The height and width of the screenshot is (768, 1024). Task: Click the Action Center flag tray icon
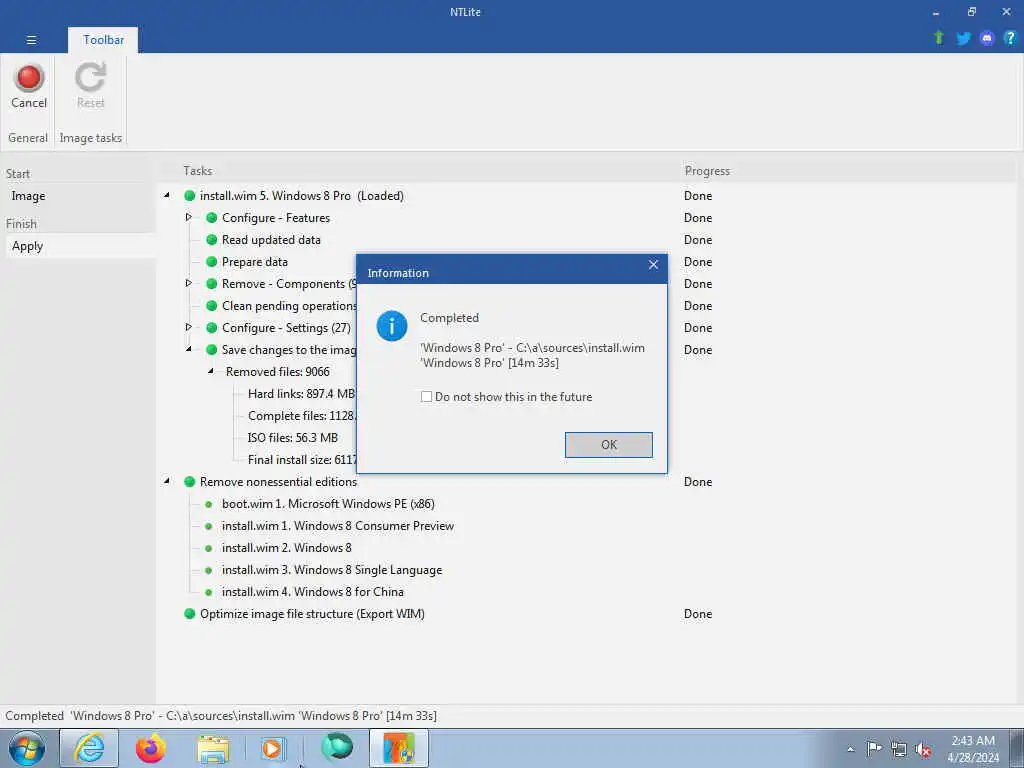click(x=874, y=748)
